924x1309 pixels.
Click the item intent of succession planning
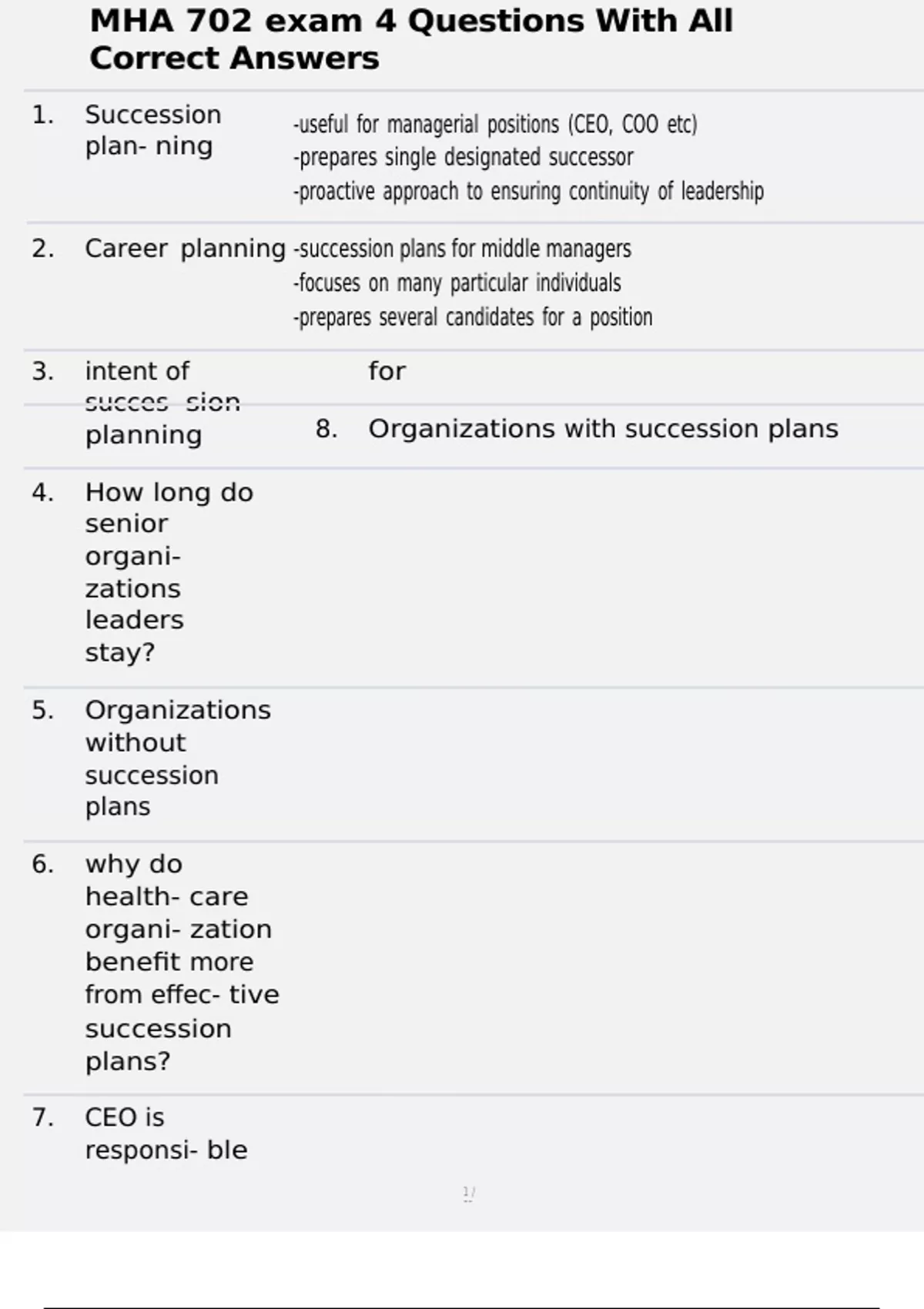pyautogui.click(x=162, y=403)
